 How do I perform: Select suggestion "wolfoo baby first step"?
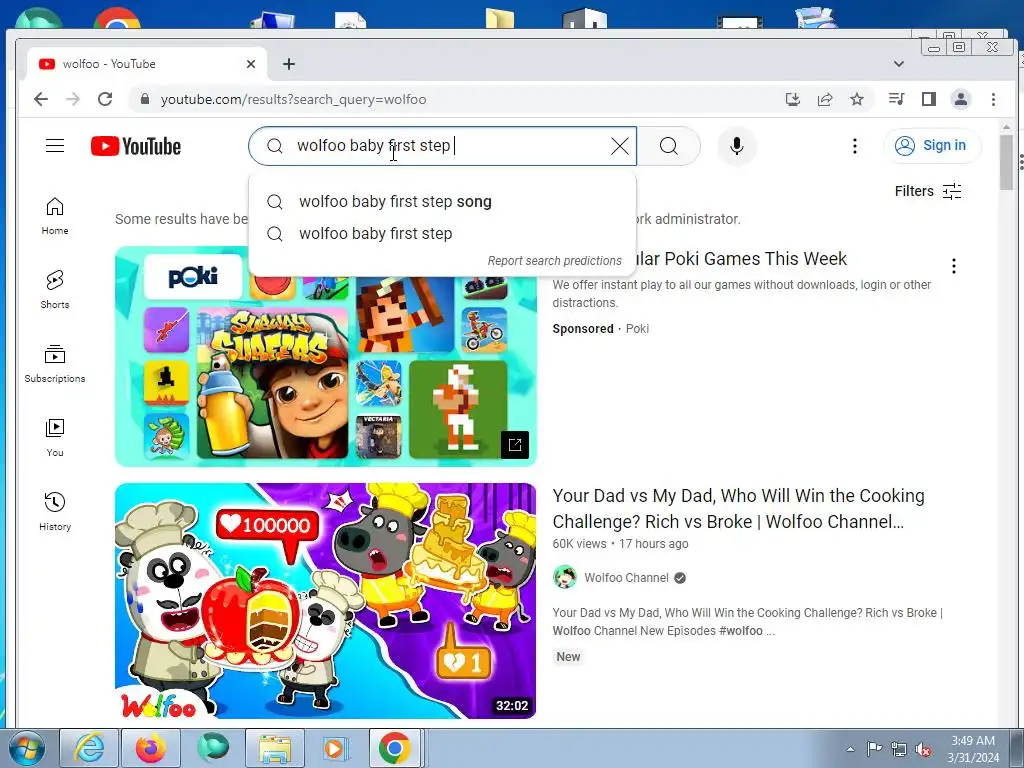(x=442, y=233)
